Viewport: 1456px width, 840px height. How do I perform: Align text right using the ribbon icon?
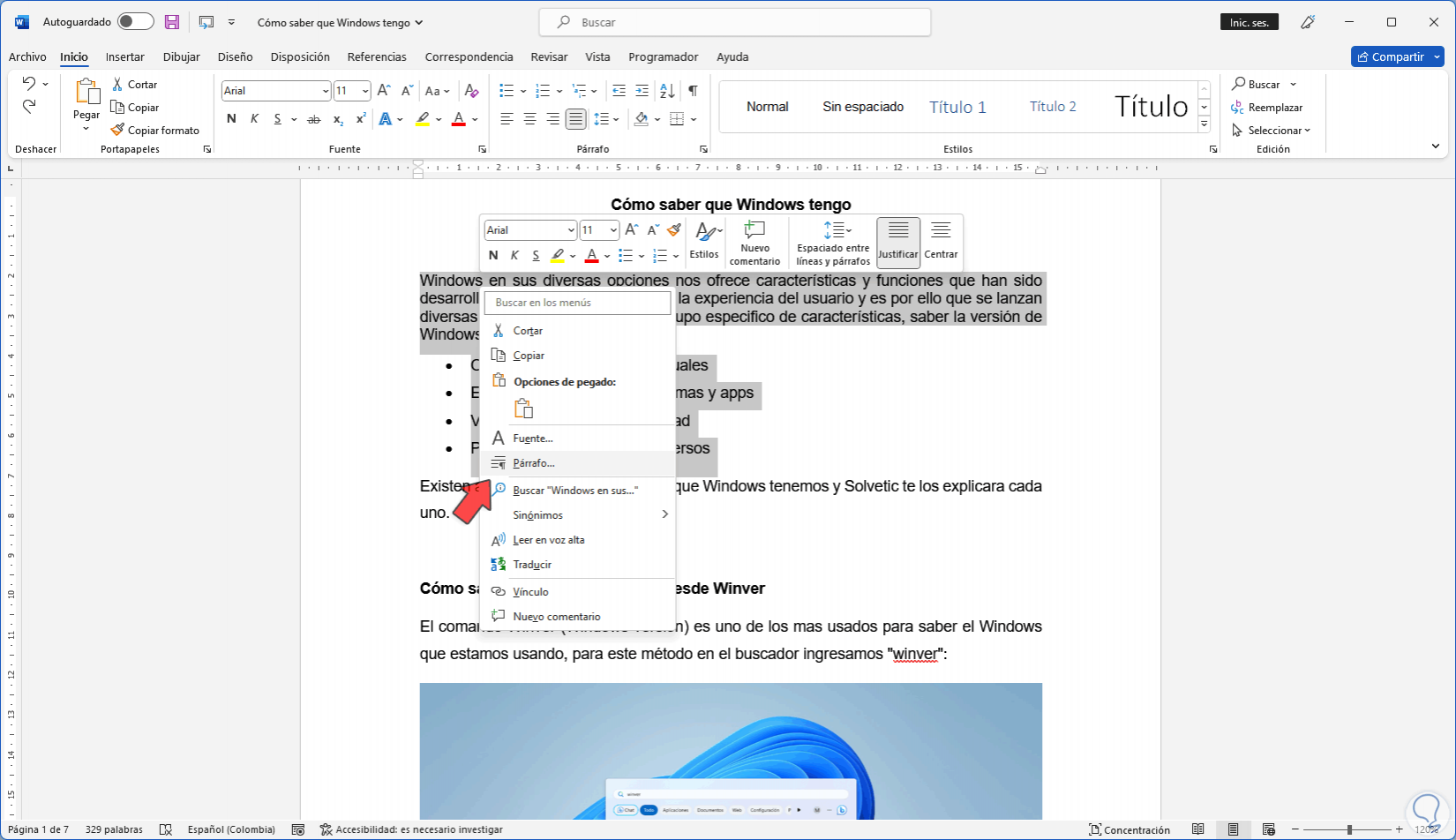[x=552, y=118]
